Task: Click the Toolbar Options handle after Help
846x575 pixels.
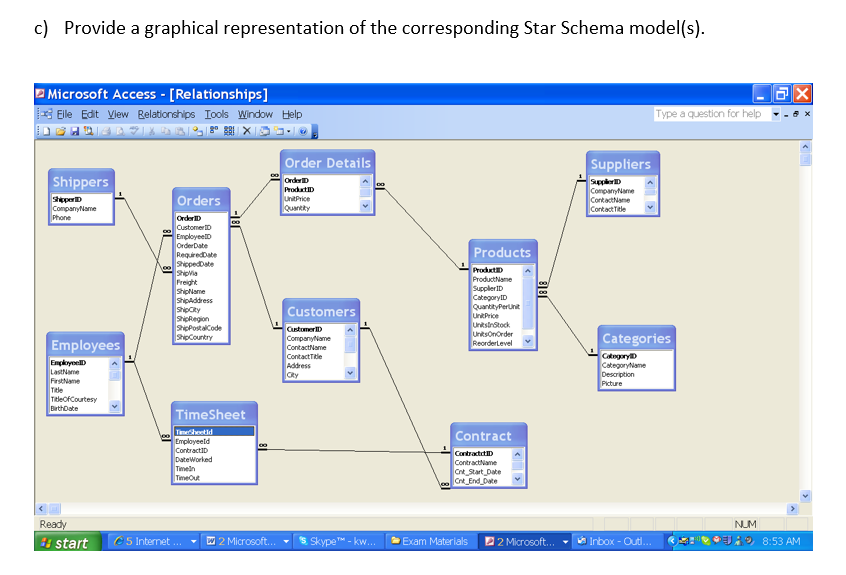Action: click(x=315, y=132)
